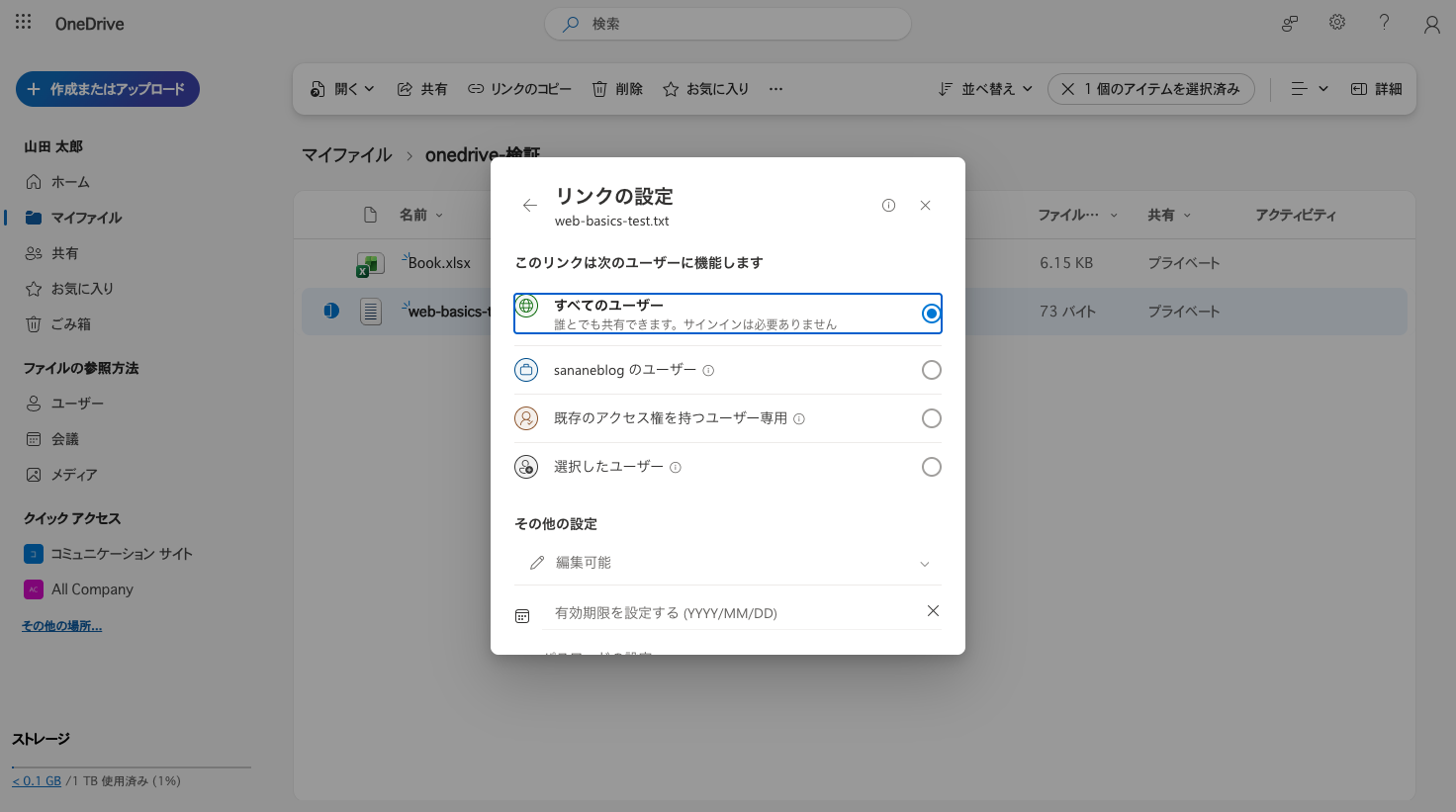Click the info icon in リンクの設定 header

[888, 206]
